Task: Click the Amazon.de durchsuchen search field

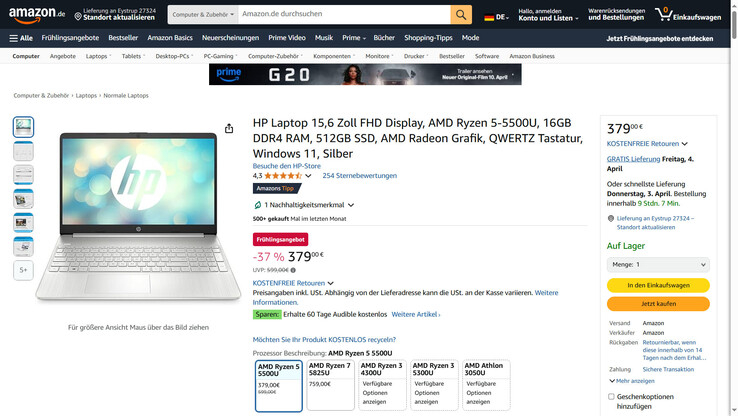Action: click(x=344, y=15)
